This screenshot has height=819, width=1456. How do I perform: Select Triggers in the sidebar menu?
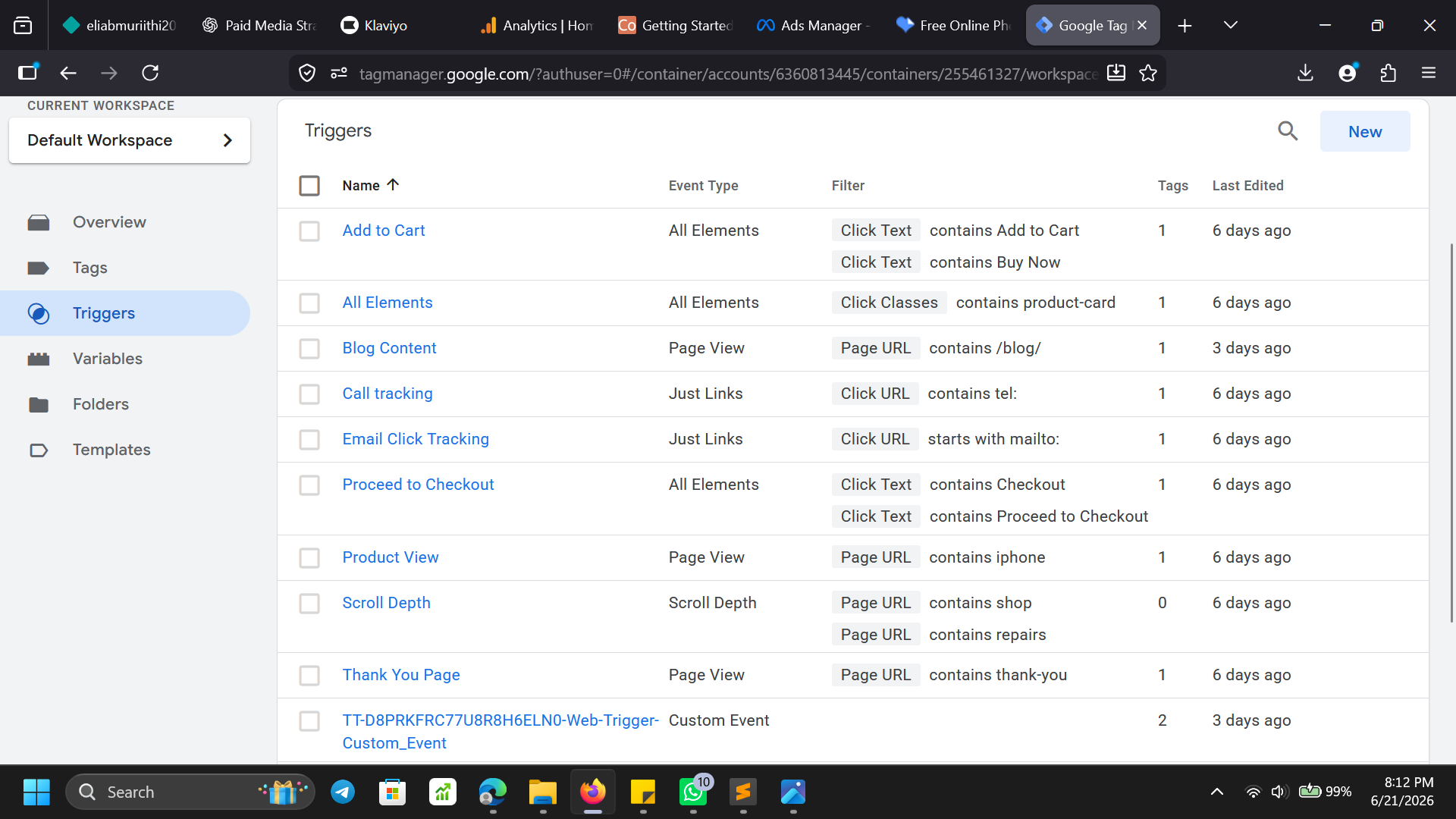(125, 313)
